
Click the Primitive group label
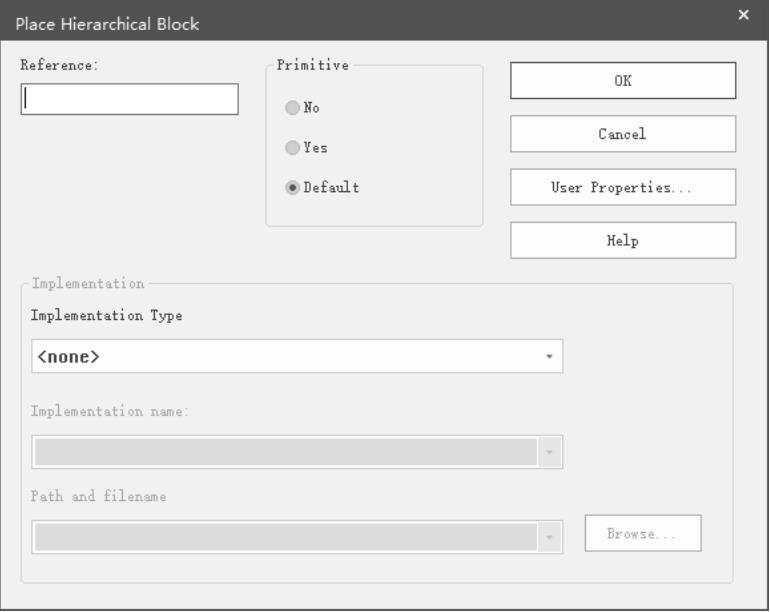coord(312,65)
